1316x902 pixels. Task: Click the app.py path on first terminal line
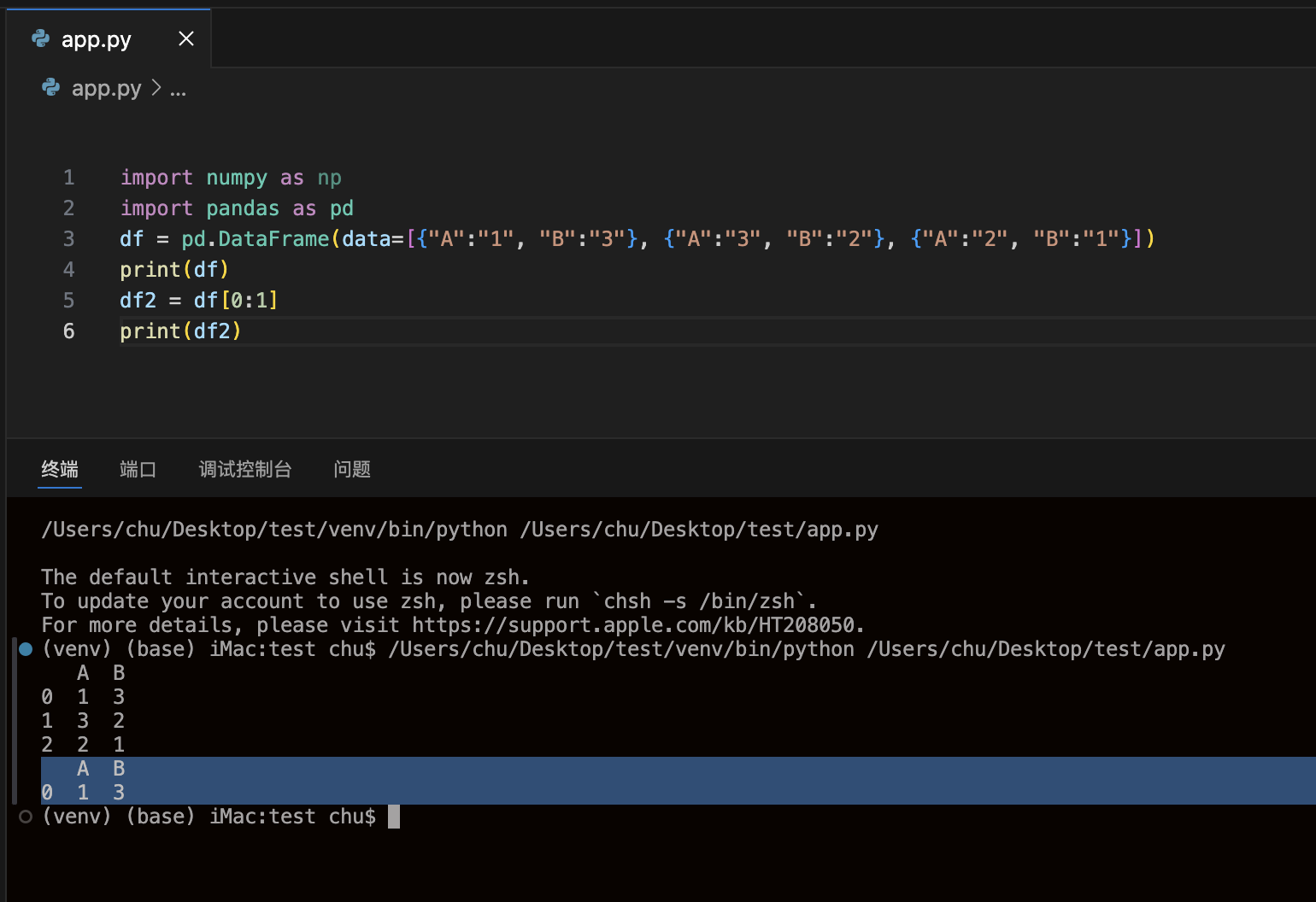tap(699, 530)
